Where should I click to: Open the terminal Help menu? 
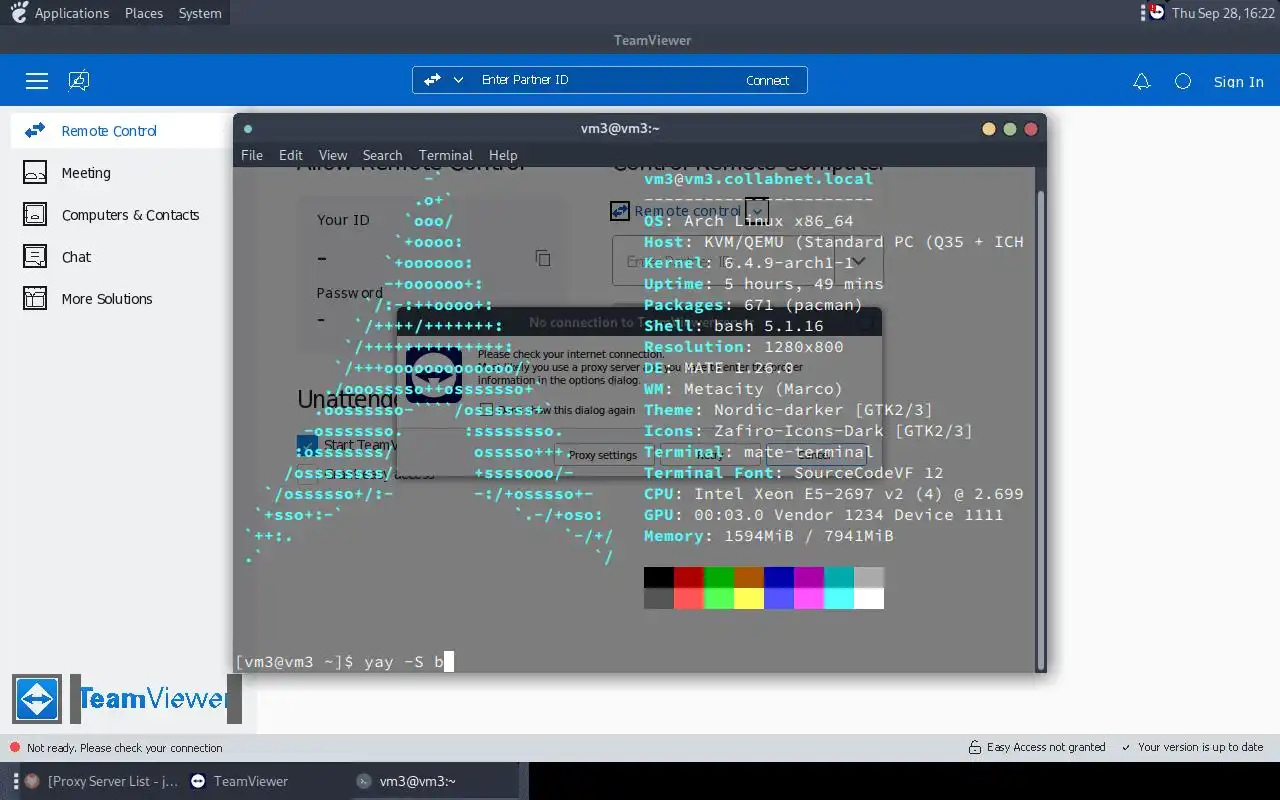(x=503, y=155)
